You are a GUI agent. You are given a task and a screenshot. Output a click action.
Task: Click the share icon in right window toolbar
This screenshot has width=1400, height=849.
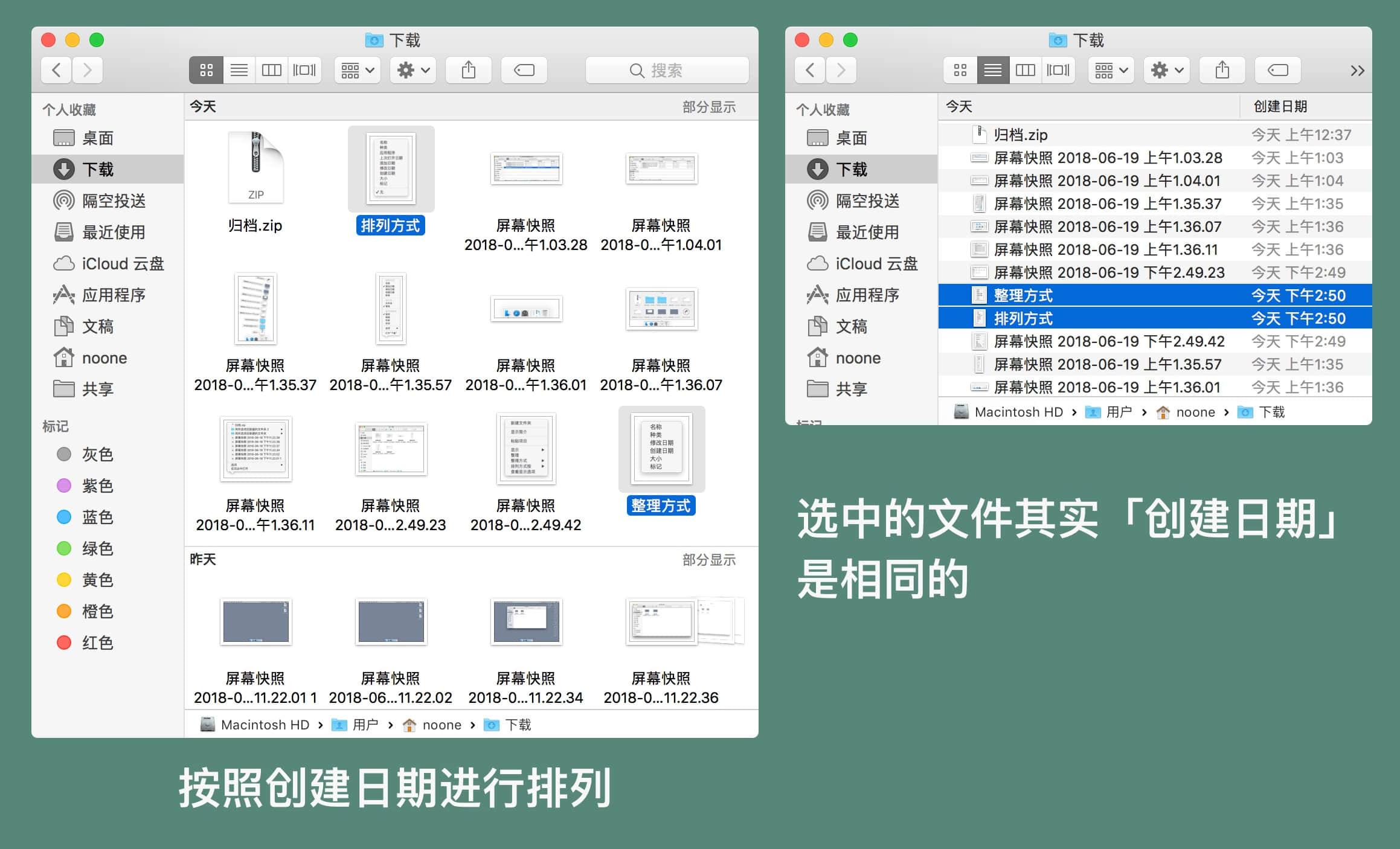(1222, 71)
